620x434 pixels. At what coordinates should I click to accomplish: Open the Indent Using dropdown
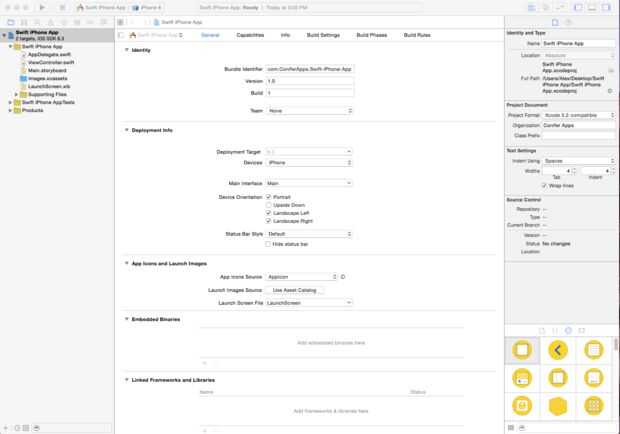[x=578, y=161]
